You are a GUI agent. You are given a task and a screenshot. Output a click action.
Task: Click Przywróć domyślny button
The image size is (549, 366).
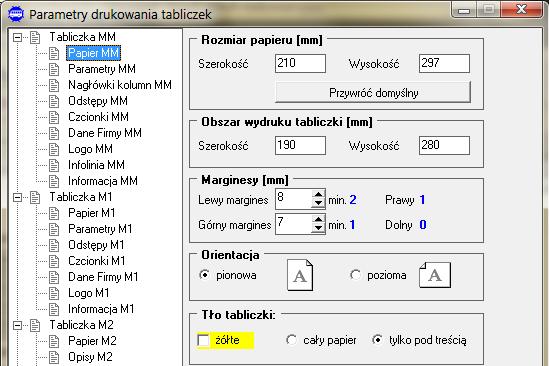(373, 92)
